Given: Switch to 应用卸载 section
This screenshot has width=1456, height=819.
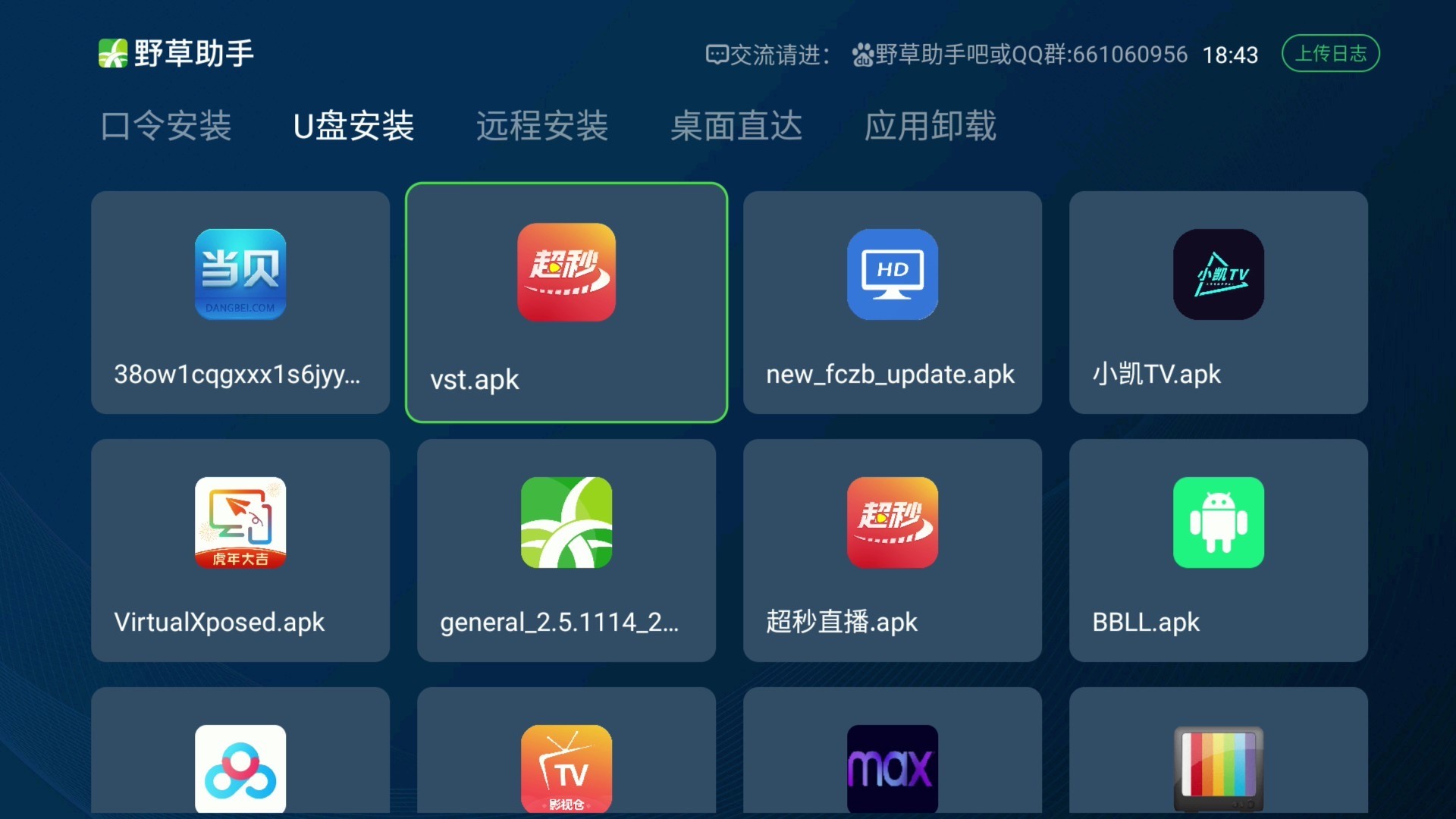Looking at the screenshot, I should coord(929,124).
